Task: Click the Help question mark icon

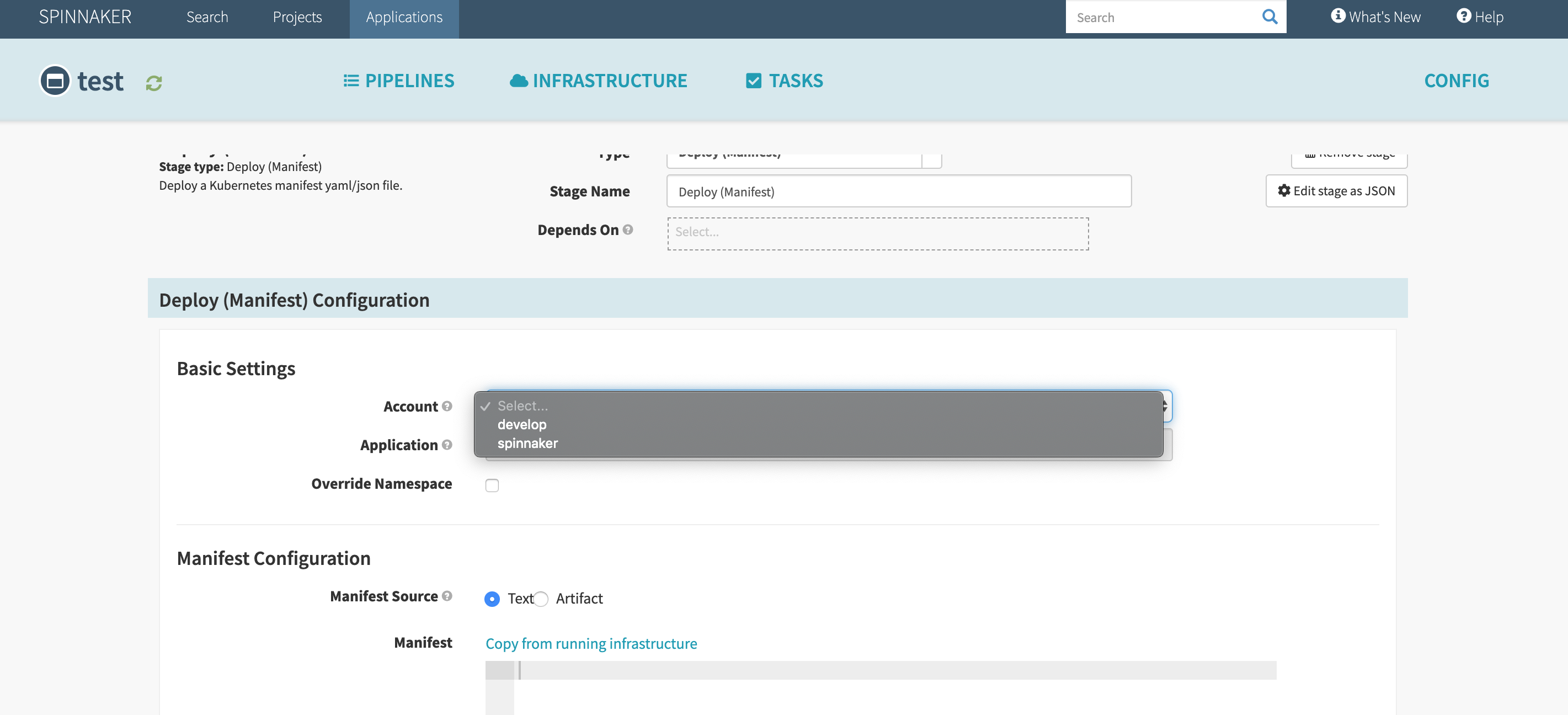Action: tap(1463, 16)
